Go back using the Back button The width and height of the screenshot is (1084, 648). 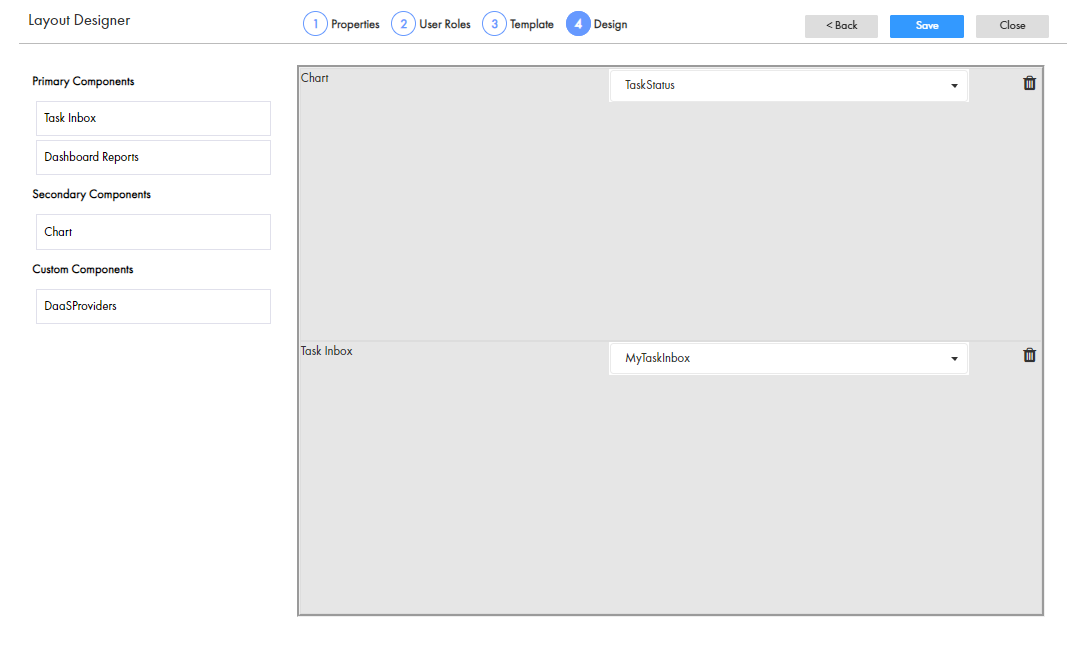(841, 26)
